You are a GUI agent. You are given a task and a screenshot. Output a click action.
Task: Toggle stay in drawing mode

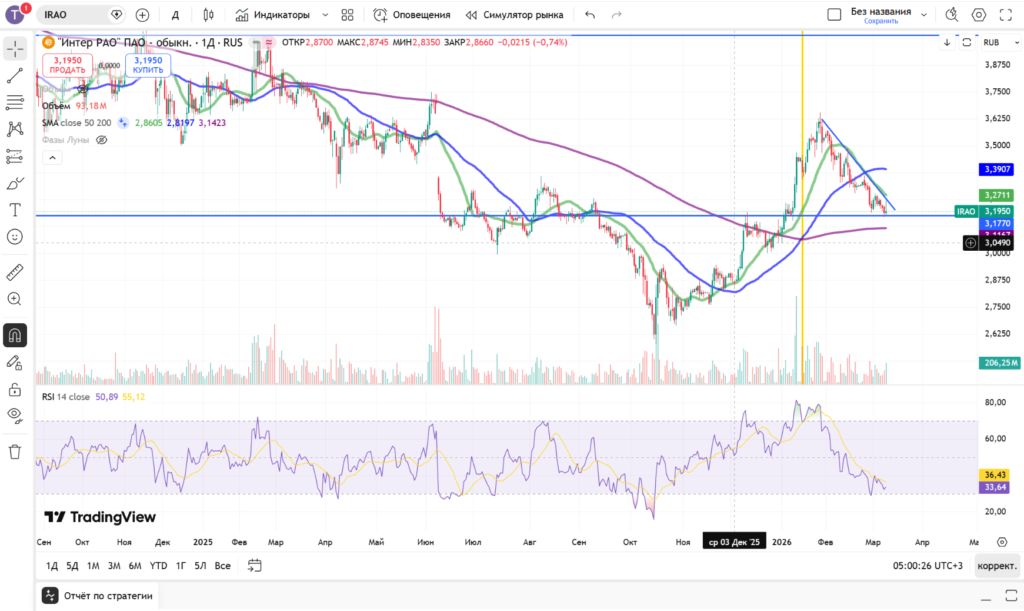(x=15, y=362)
